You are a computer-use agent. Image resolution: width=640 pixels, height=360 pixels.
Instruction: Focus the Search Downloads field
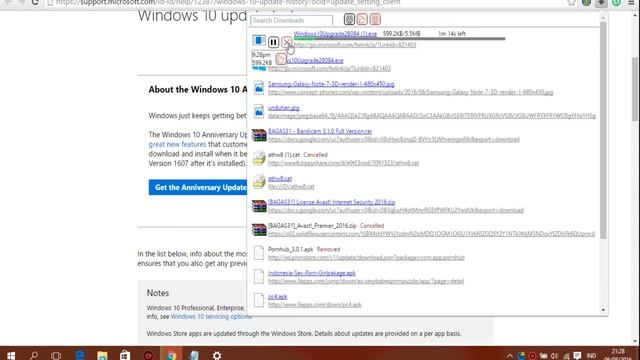[291, 20]
